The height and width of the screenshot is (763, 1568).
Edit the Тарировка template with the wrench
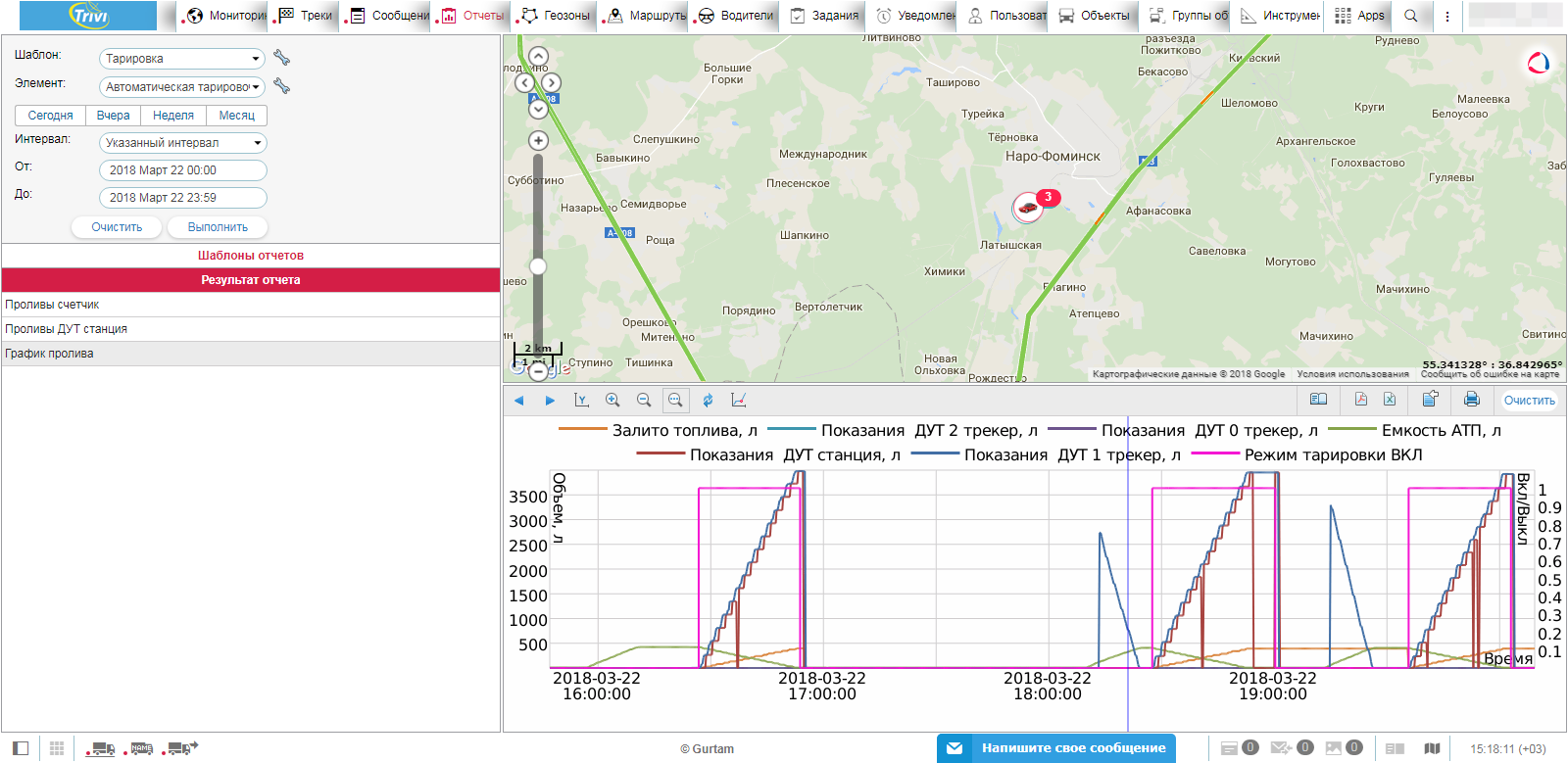(x=281, y=58)
